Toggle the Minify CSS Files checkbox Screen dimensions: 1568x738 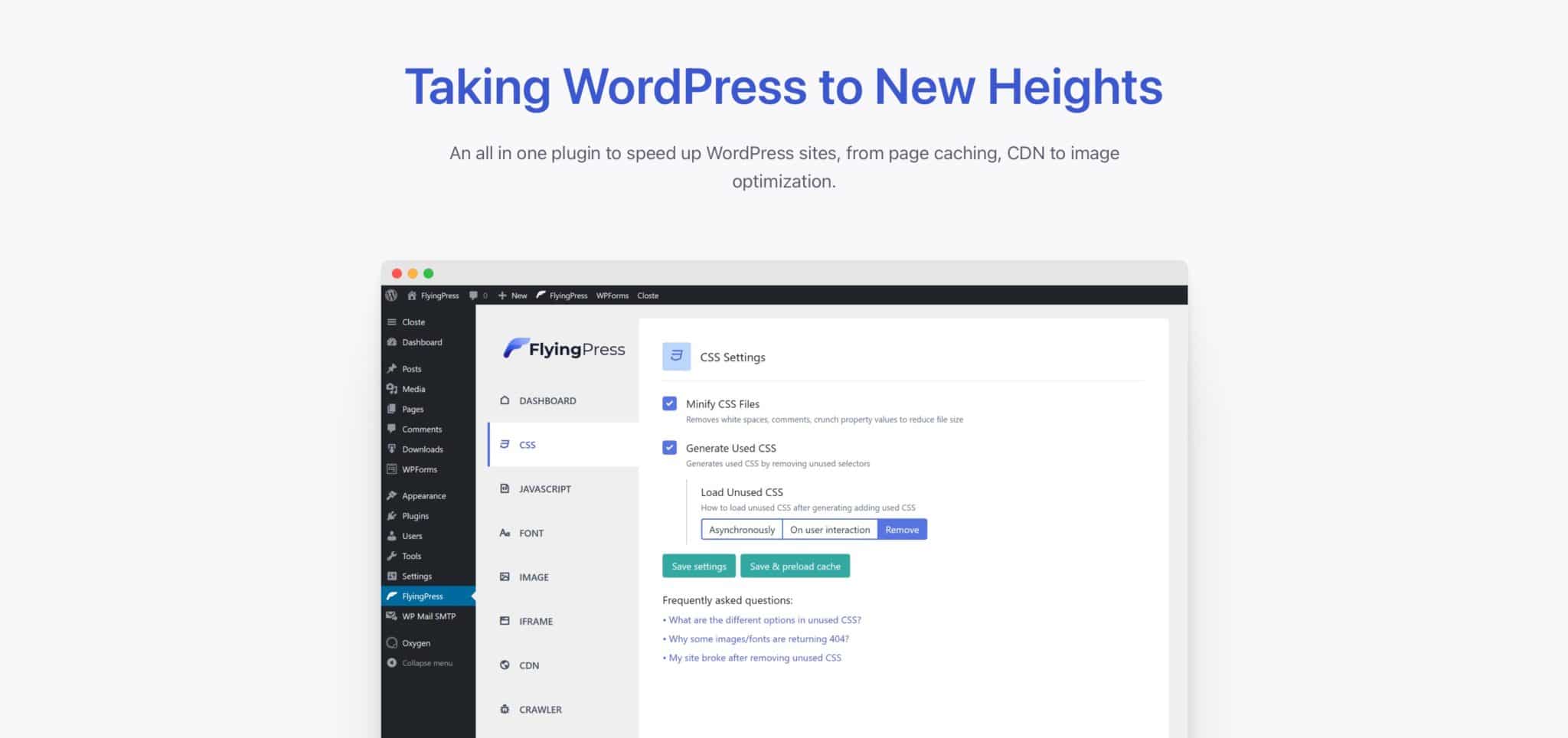(x=670, y=403)
